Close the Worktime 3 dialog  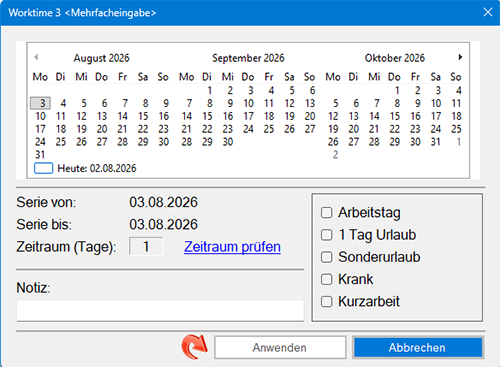[x=488, y=12]
